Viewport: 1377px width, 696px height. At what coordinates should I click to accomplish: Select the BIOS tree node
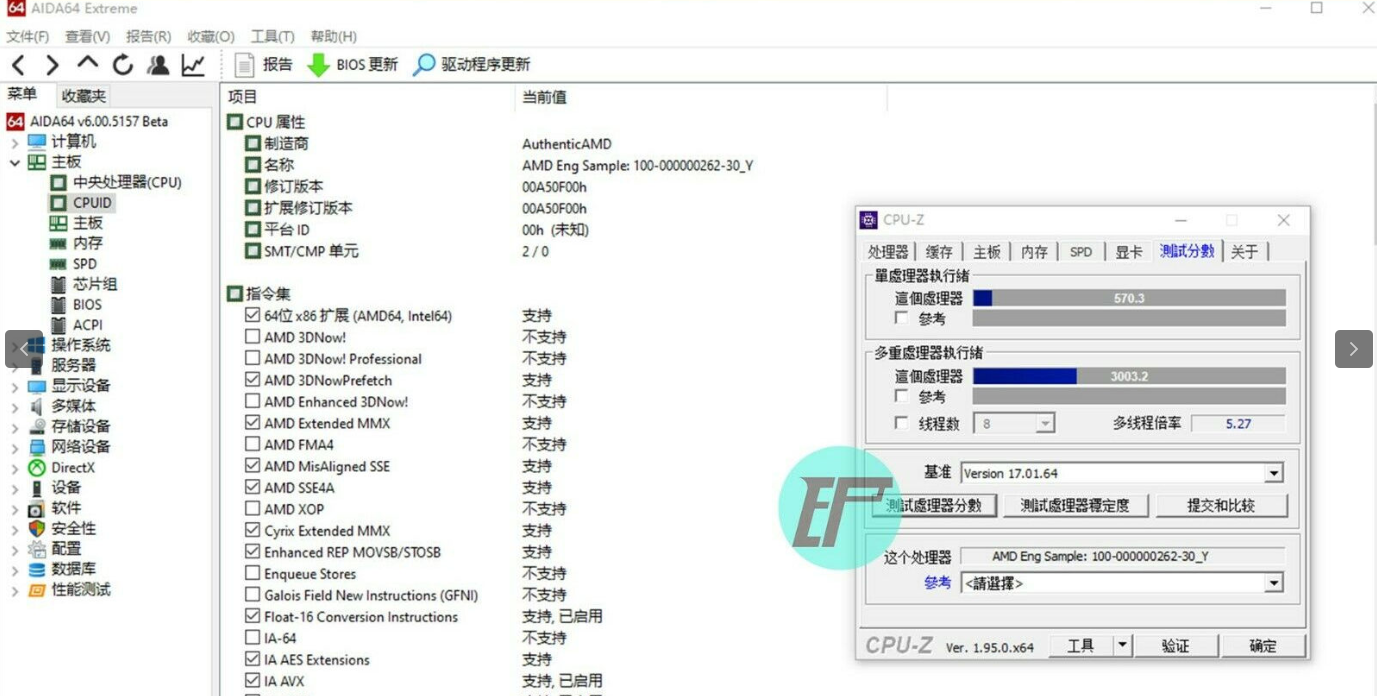[87, 304]
